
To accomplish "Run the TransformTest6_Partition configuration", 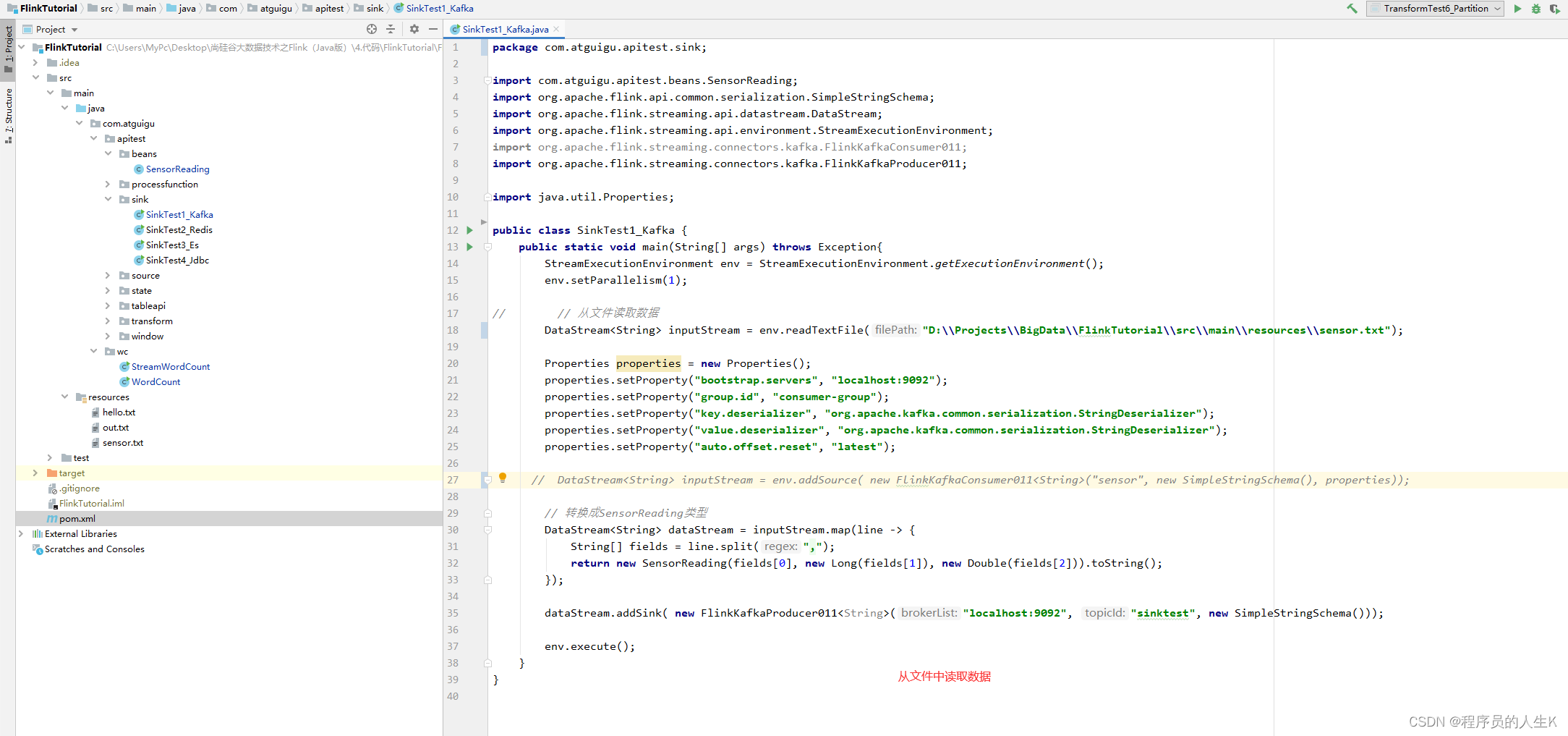I will coord(1517,9).
